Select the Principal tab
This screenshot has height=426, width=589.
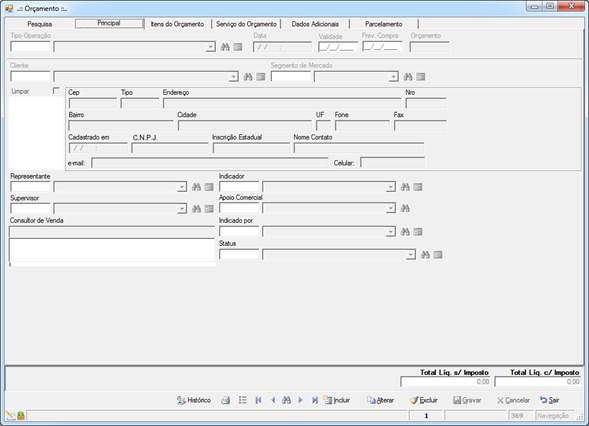point(109,23)
